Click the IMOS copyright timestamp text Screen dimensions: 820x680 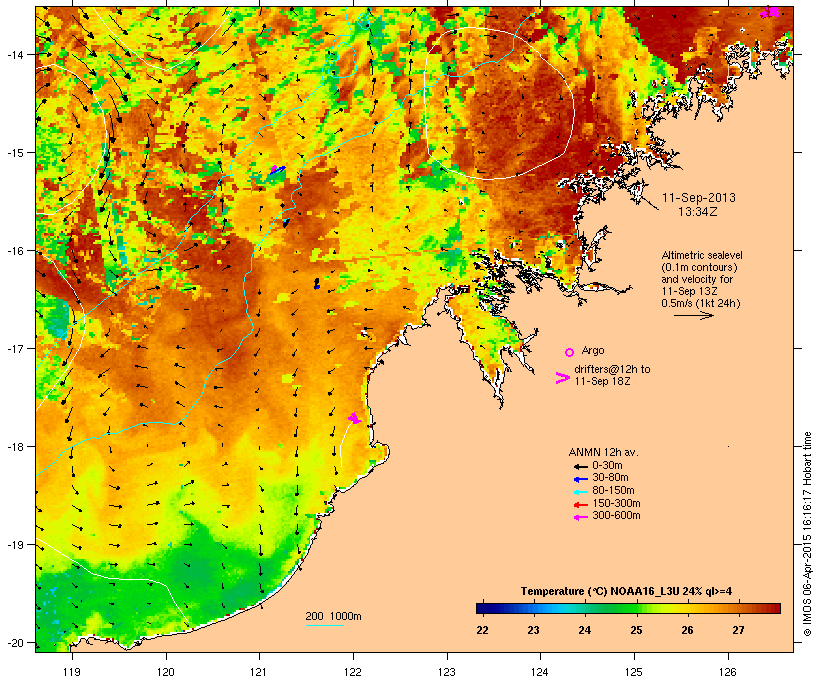click(x=807, y=534)
